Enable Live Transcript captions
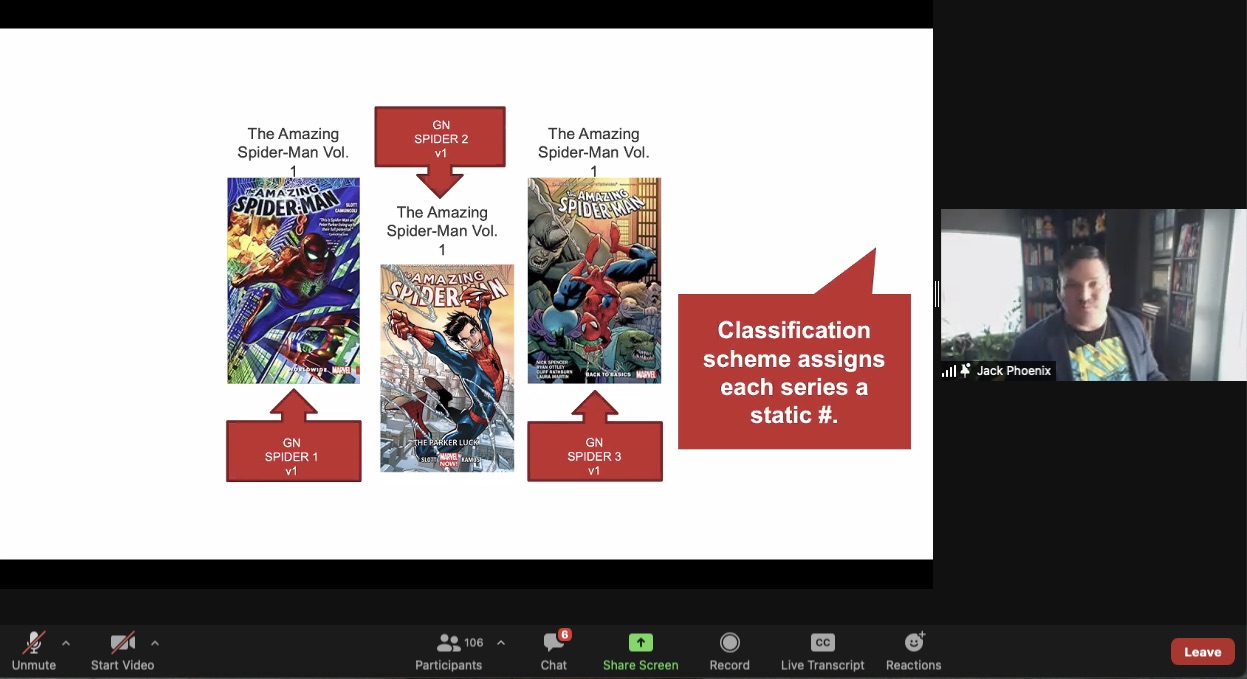 coord(822,652)
